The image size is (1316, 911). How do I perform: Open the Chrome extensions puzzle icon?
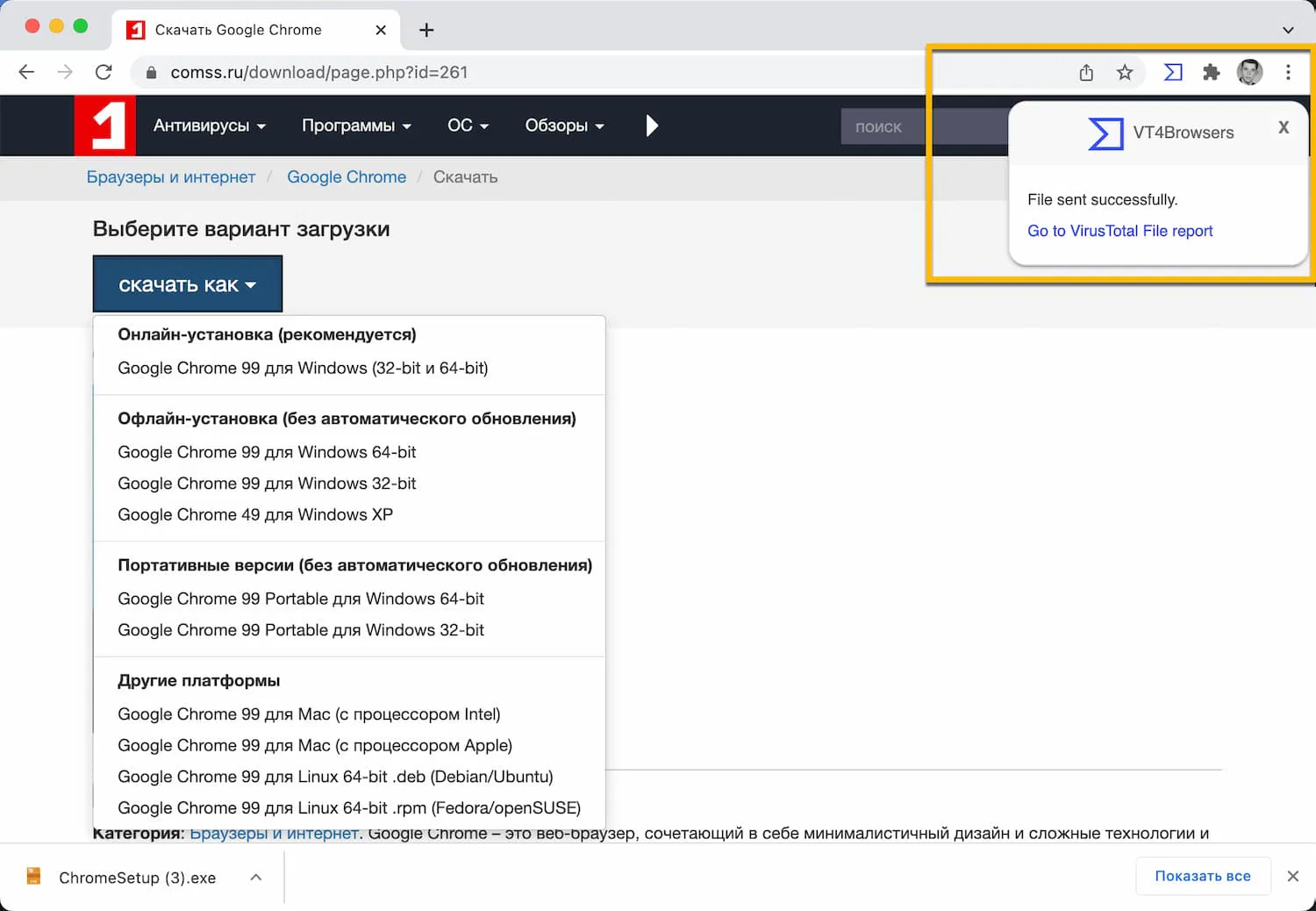tap(1211, 72)
